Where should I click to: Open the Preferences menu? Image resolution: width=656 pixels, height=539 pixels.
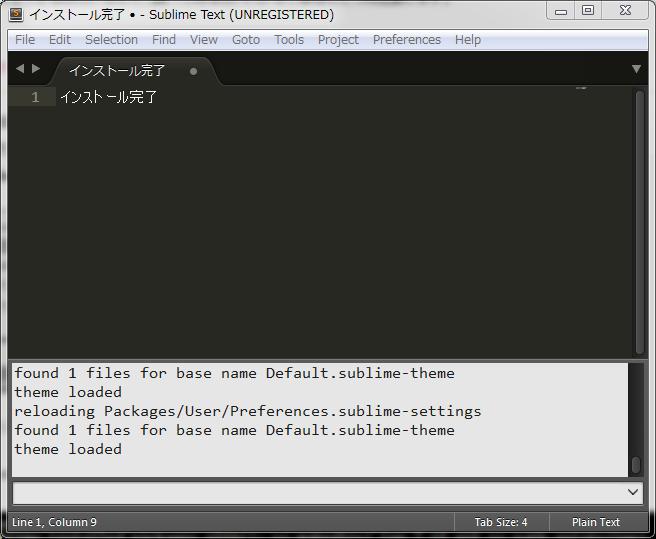(x=407, y=40)
